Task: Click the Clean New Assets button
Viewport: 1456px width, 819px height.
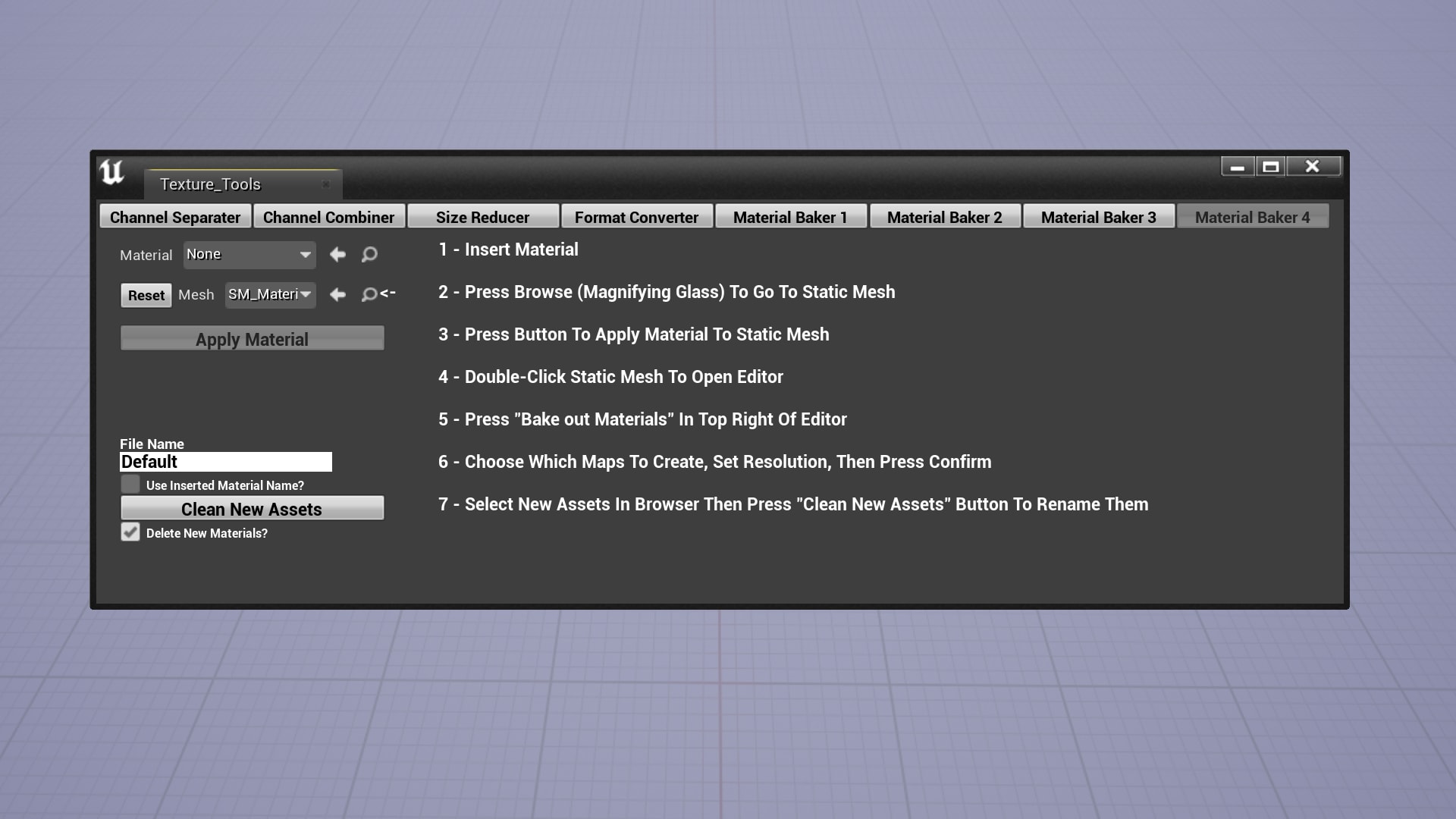Action: tap(252, 509)
